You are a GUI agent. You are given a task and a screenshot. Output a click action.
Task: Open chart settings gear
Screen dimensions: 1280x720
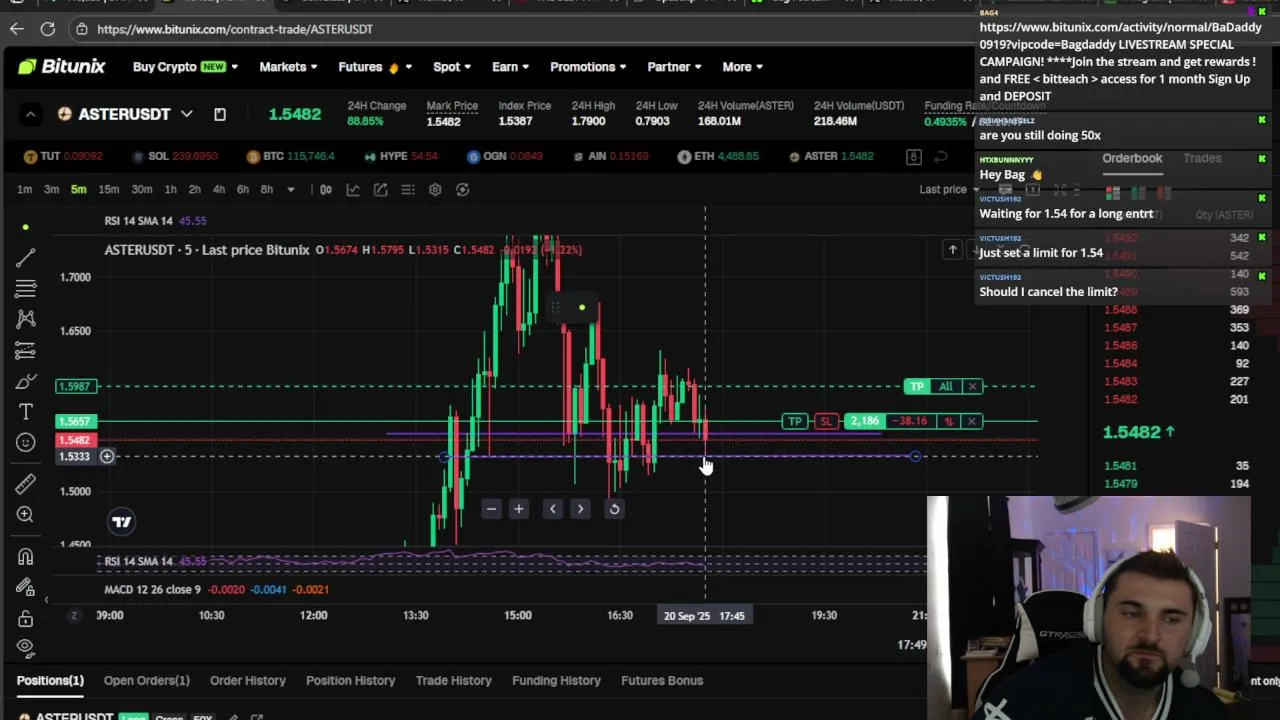click(435, 189)
